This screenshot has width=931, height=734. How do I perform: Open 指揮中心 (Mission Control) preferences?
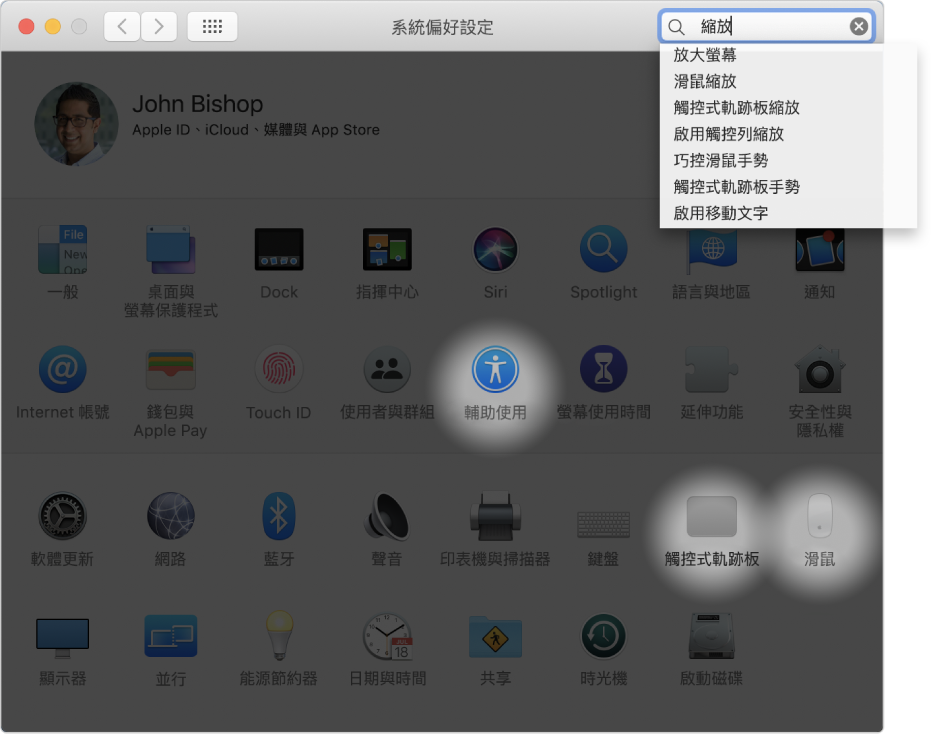387,249
